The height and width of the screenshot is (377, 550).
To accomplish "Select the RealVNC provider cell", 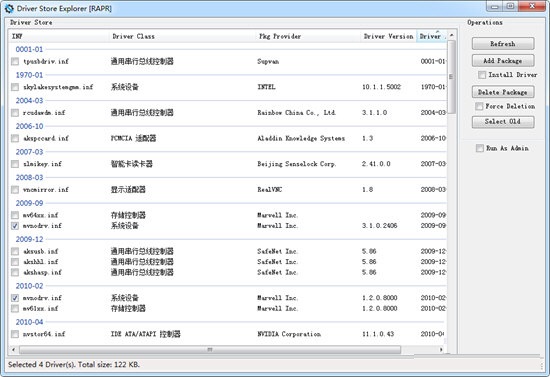I will 269,190.
